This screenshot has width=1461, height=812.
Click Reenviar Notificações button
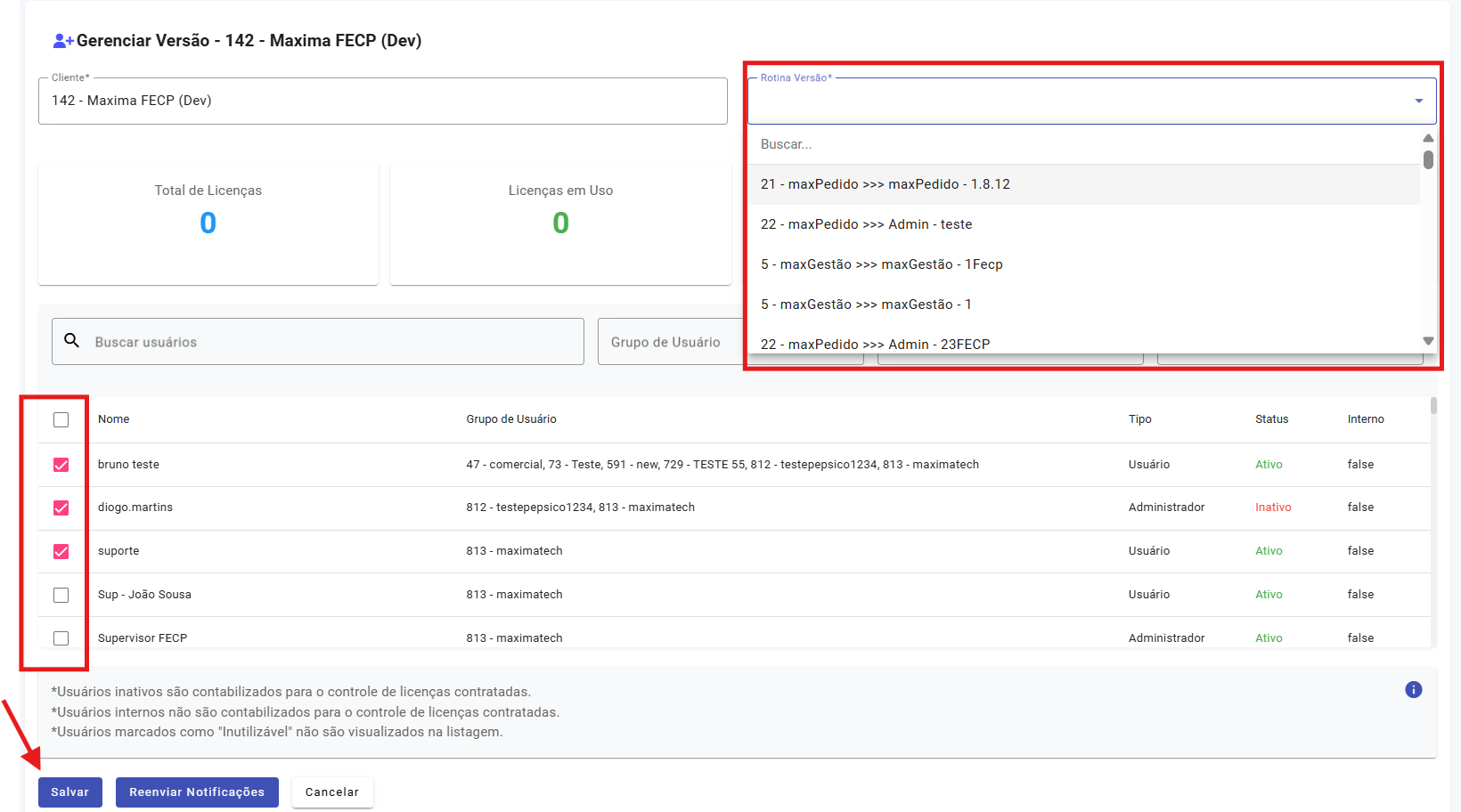[197, 792]
